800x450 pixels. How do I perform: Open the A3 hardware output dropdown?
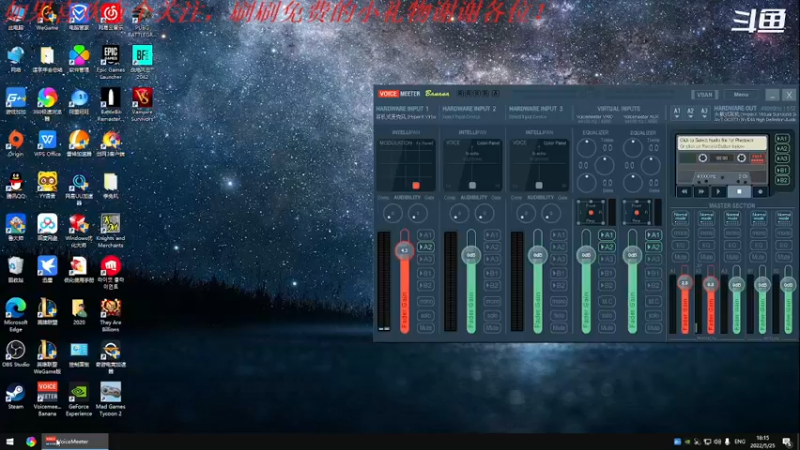[704, 113]
